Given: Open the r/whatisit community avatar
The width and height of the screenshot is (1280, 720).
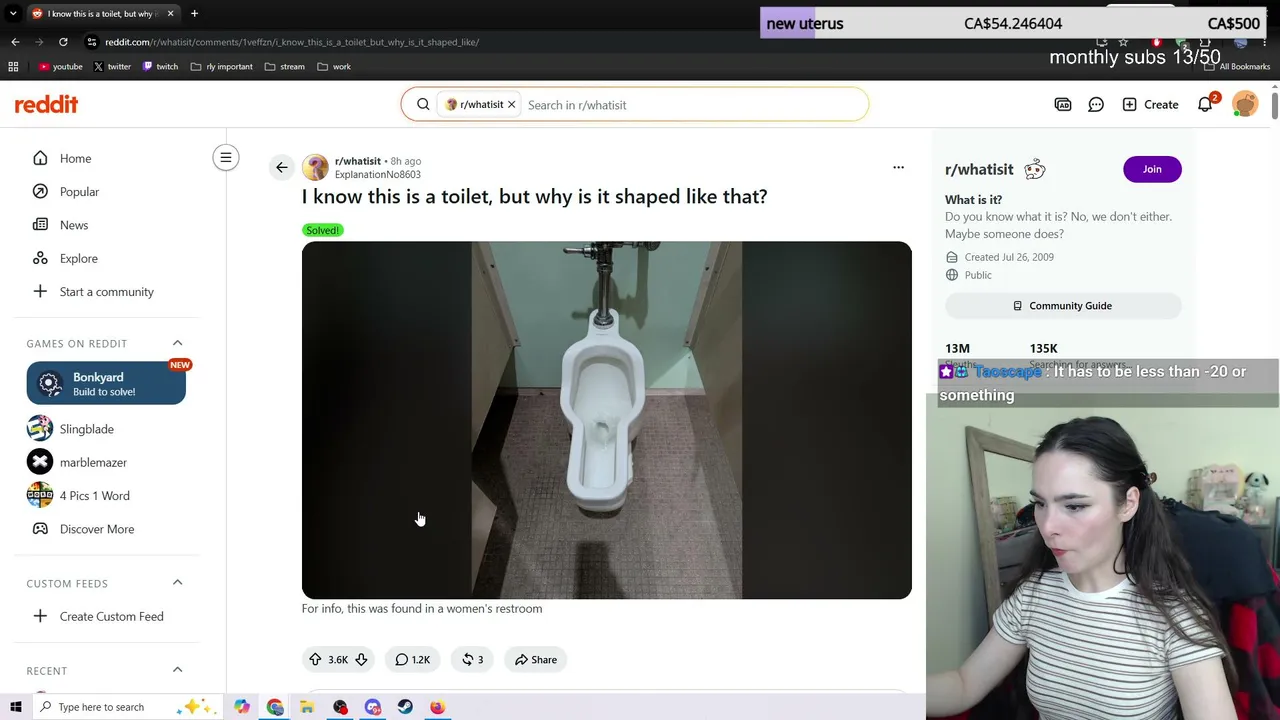Looking at the screenshot, I should pos(315,167).
